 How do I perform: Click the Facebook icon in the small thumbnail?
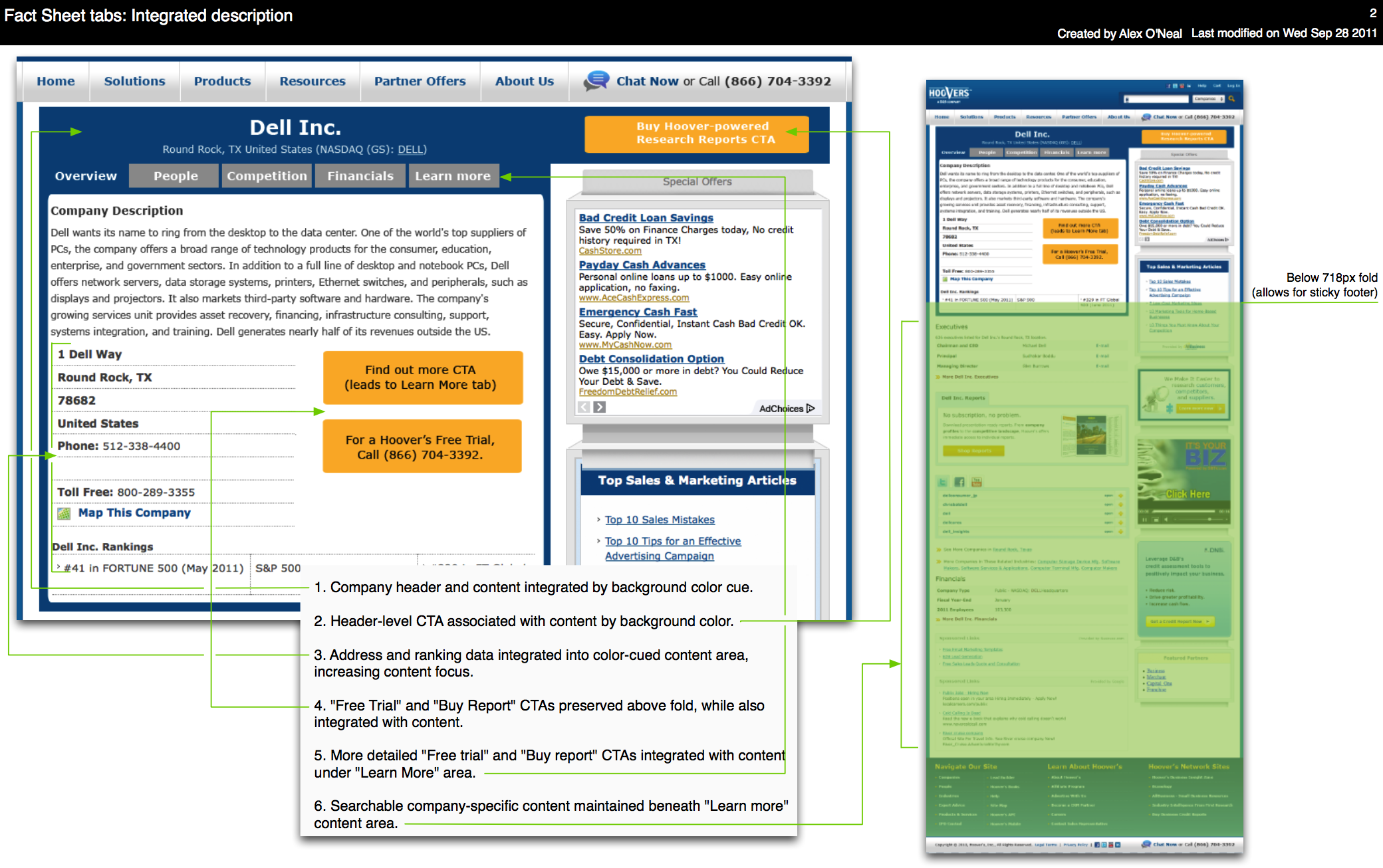[x=959, y=482]
